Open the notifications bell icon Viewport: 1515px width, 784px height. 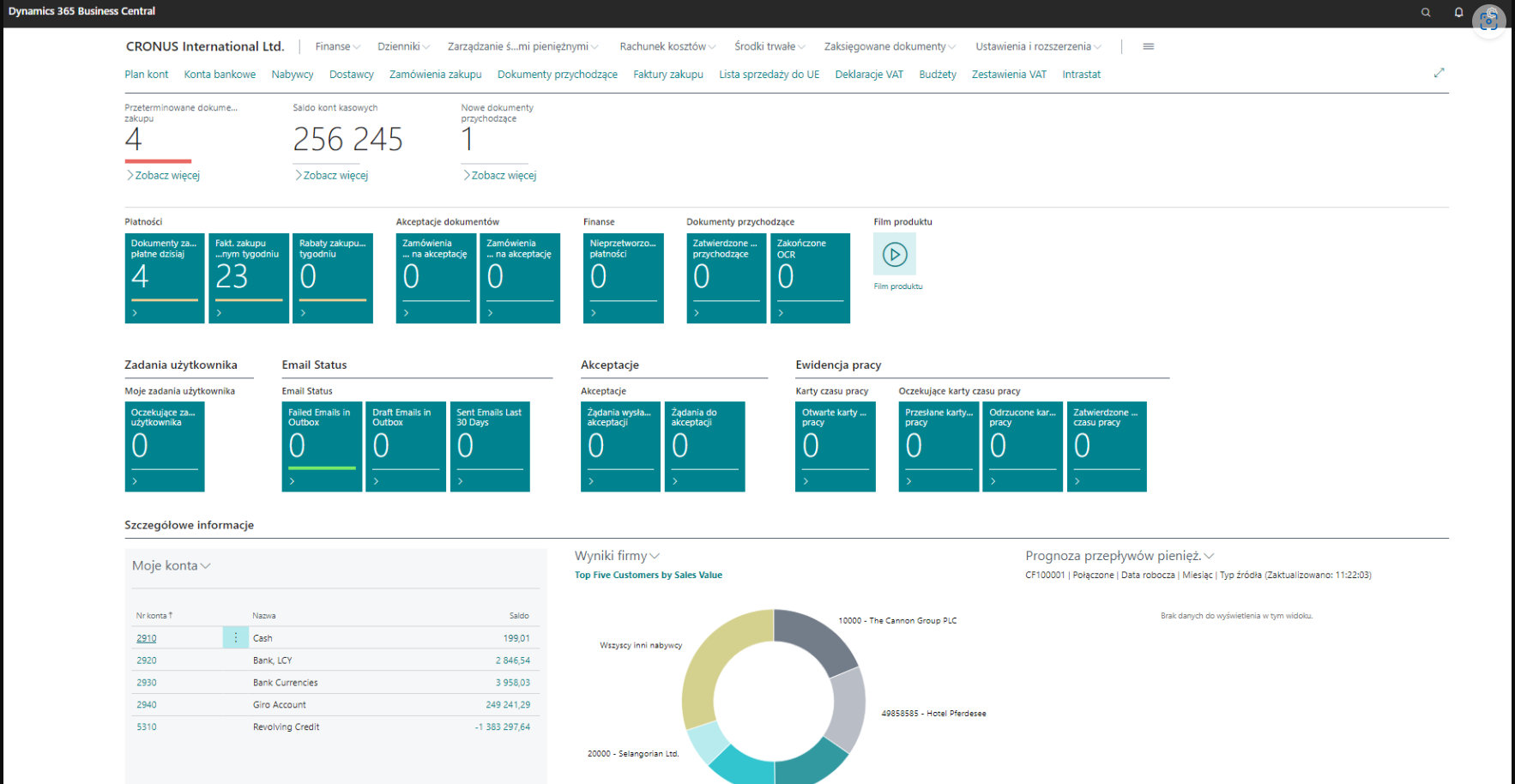pyautogui.click(x=1458, y=12)
